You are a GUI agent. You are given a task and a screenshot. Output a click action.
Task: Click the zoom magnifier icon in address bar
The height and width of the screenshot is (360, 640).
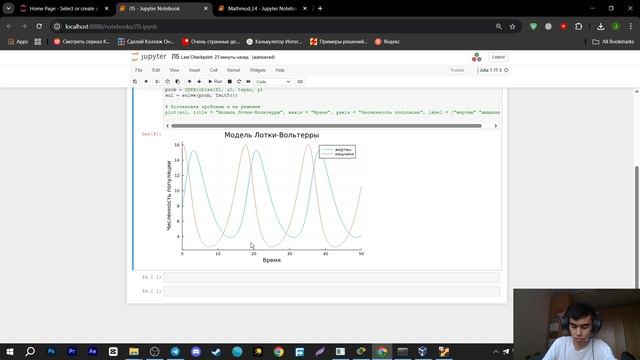(499, 27)
